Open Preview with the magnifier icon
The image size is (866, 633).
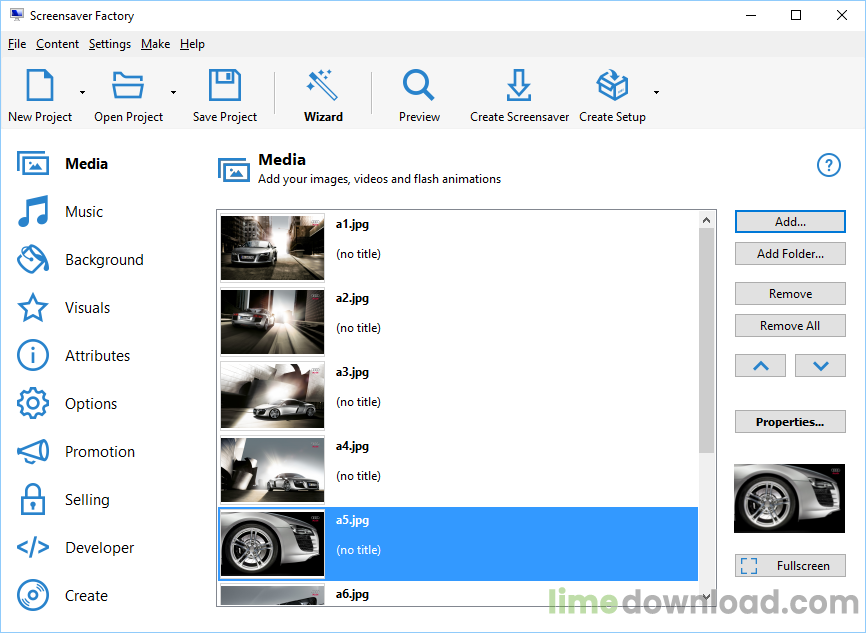point(418,86)
